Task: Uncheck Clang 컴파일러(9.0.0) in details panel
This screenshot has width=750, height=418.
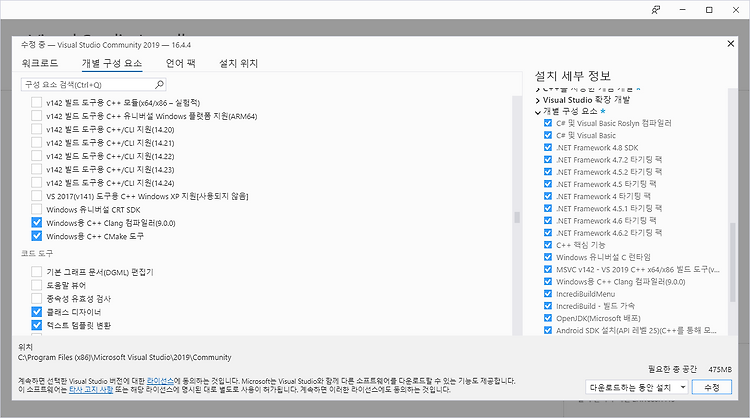Action: coord(548,282)
